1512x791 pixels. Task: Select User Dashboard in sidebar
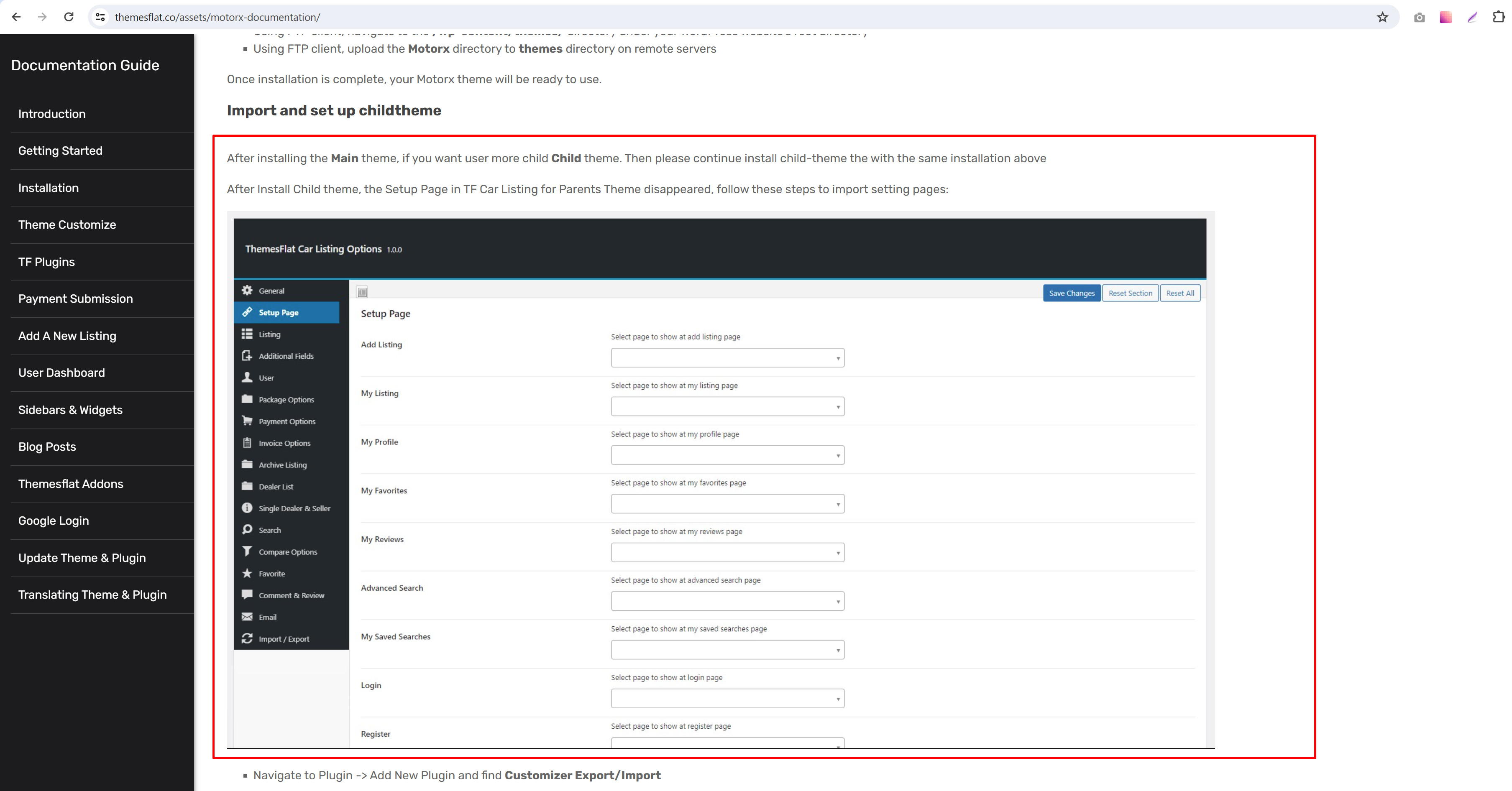[61, 373]
